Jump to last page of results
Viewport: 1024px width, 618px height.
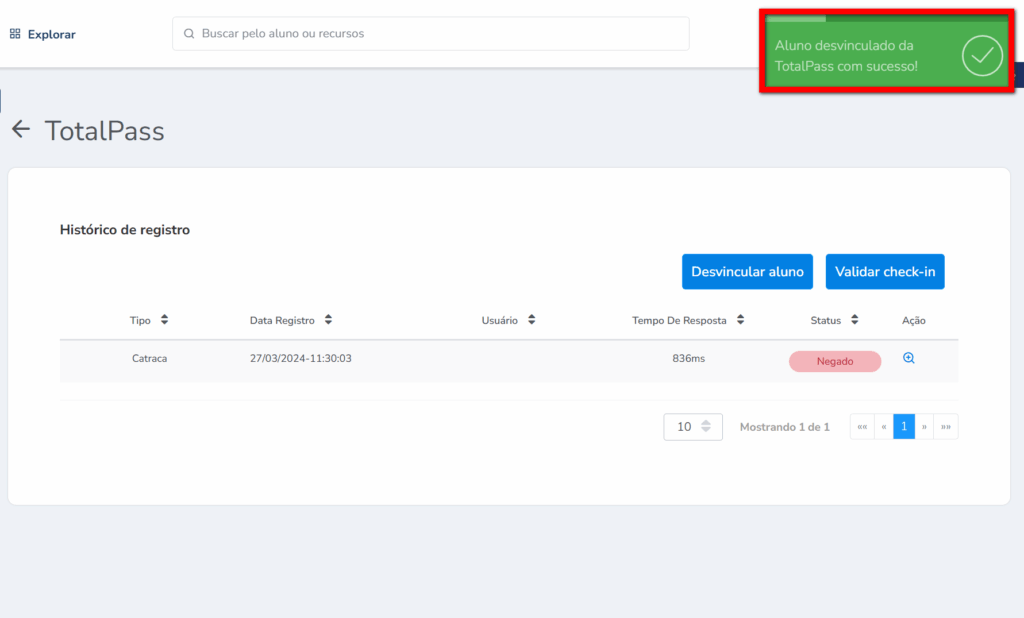pos(946,427)
